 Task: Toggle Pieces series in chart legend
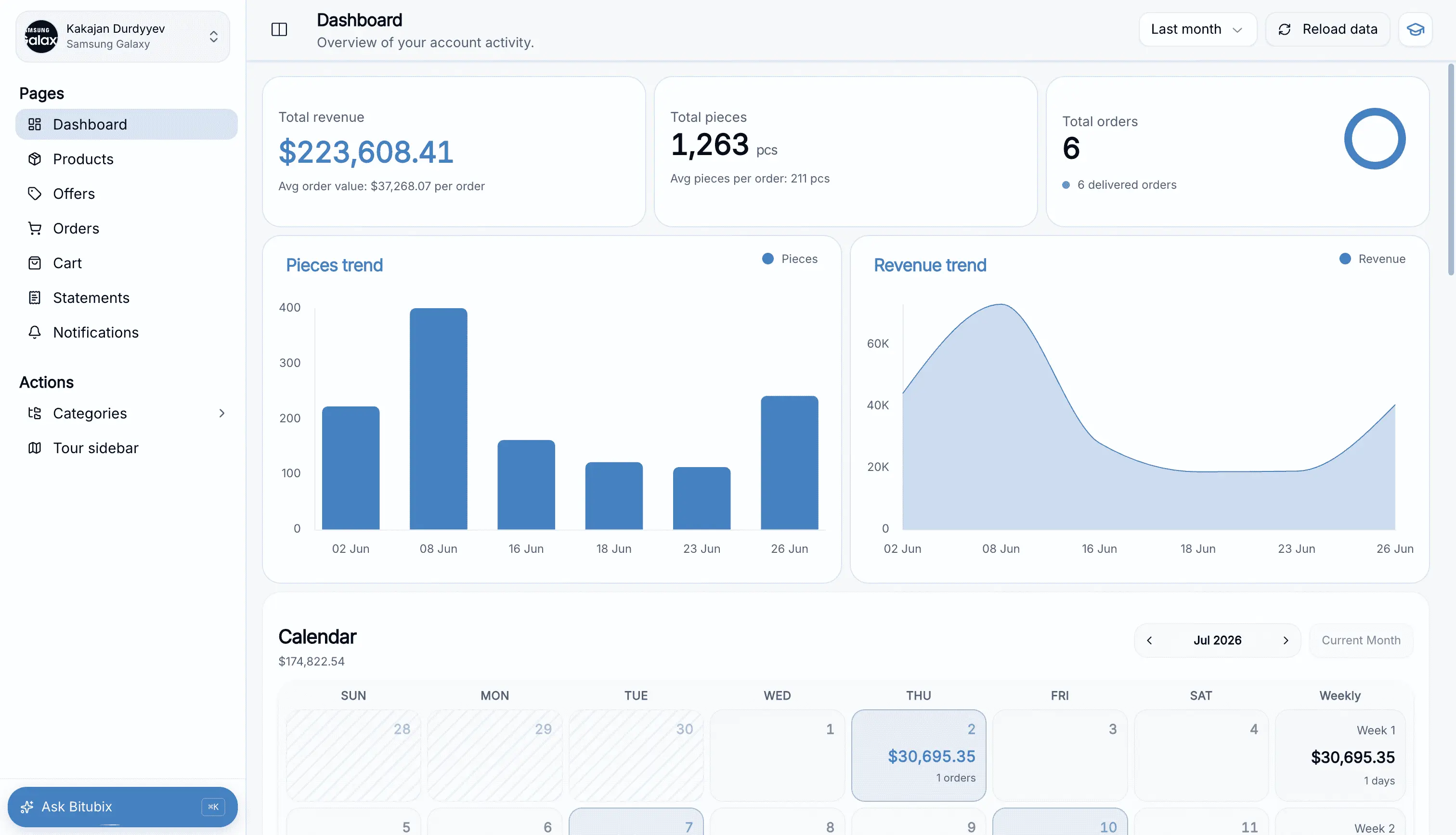[790, 259]
